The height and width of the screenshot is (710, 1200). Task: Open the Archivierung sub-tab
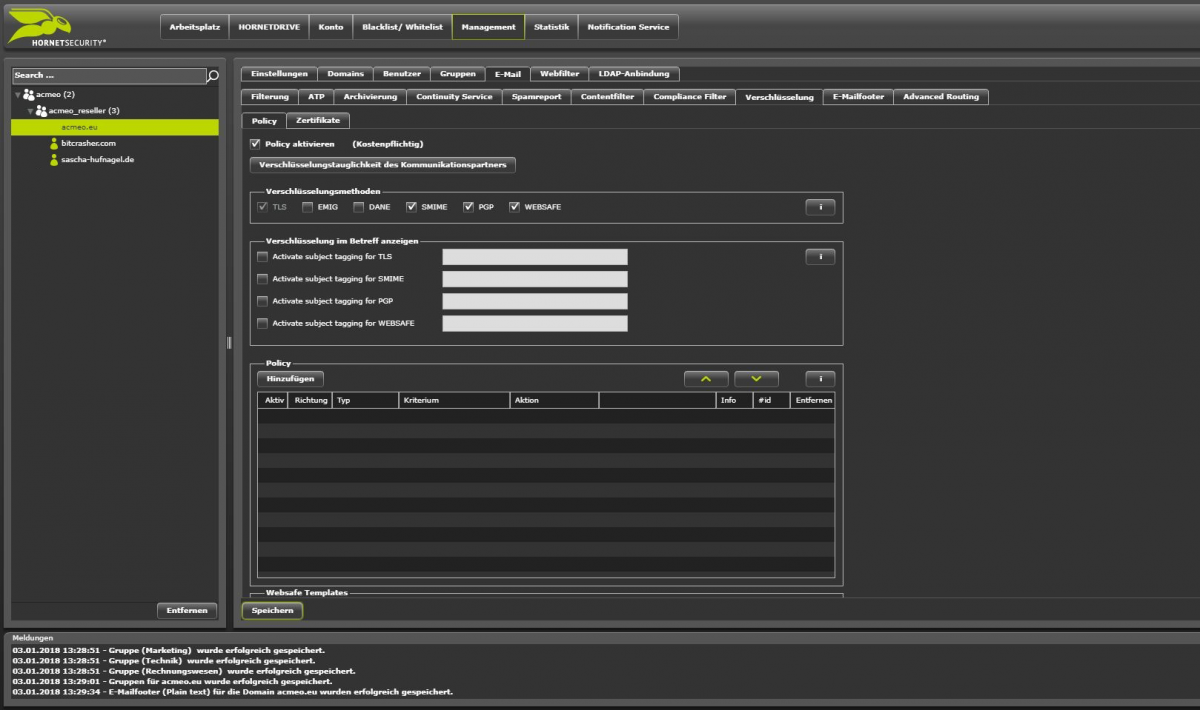coord(370,97)
